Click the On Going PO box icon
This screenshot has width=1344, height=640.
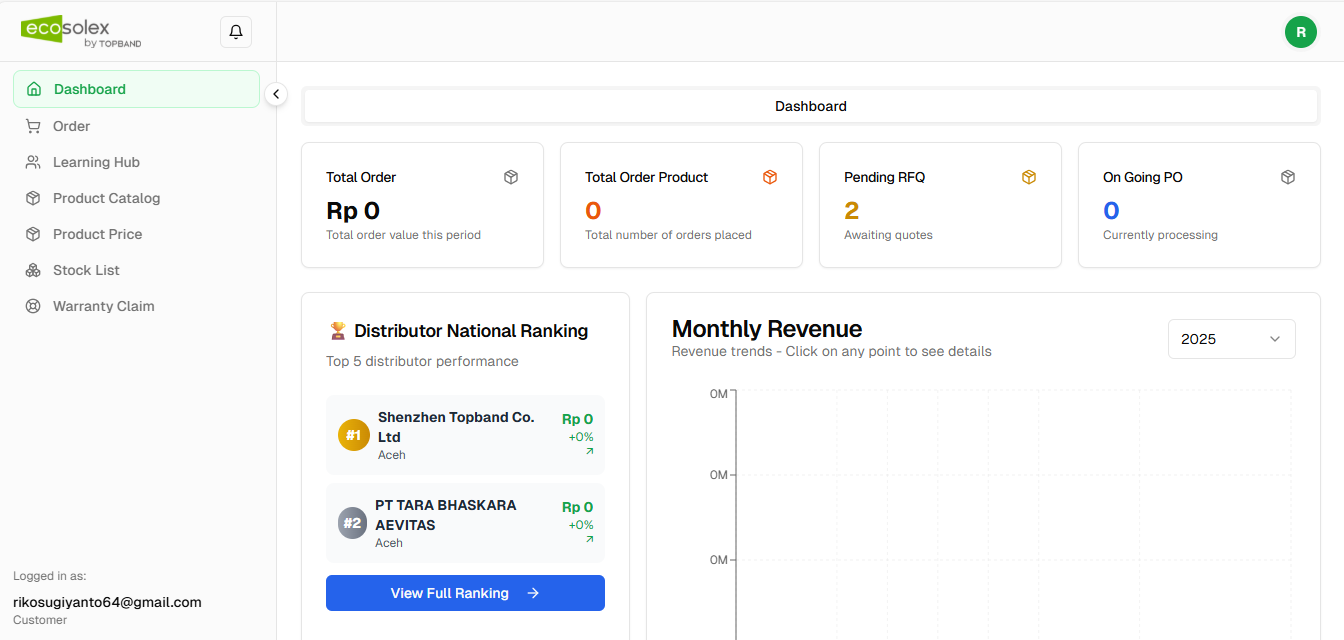[1288, 177]
